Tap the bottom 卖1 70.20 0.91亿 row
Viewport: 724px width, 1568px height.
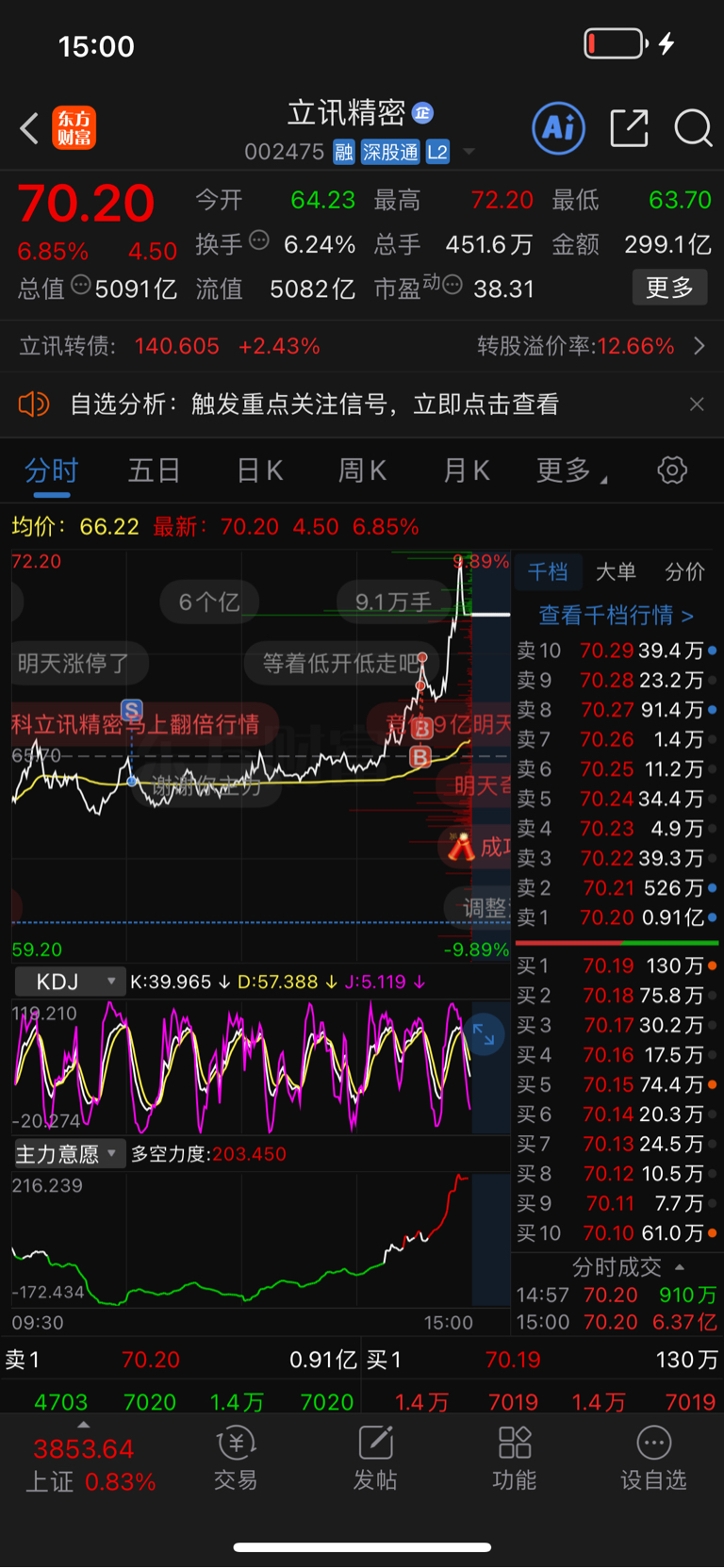coord(181,1360)
